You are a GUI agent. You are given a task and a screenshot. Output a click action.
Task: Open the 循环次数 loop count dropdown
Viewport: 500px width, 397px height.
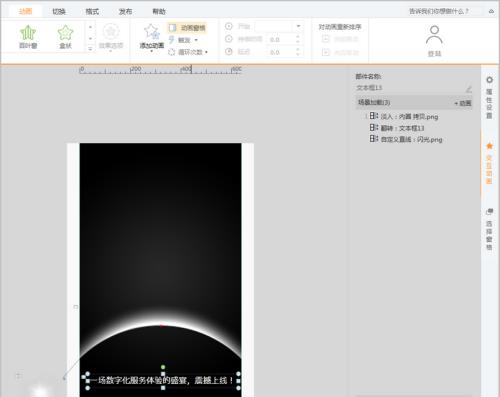click(x=188, y=52)
